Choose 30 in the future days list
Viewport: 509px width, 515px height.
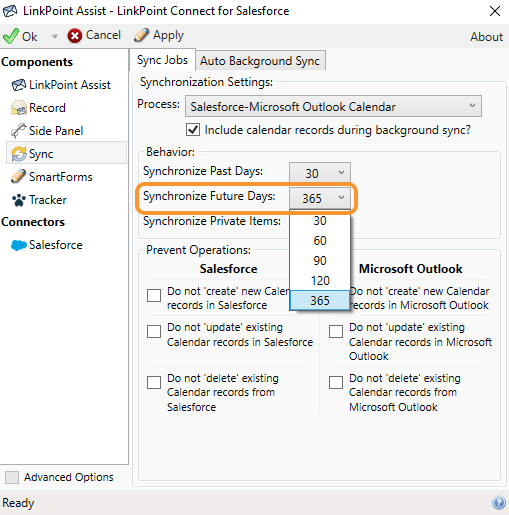320,221
